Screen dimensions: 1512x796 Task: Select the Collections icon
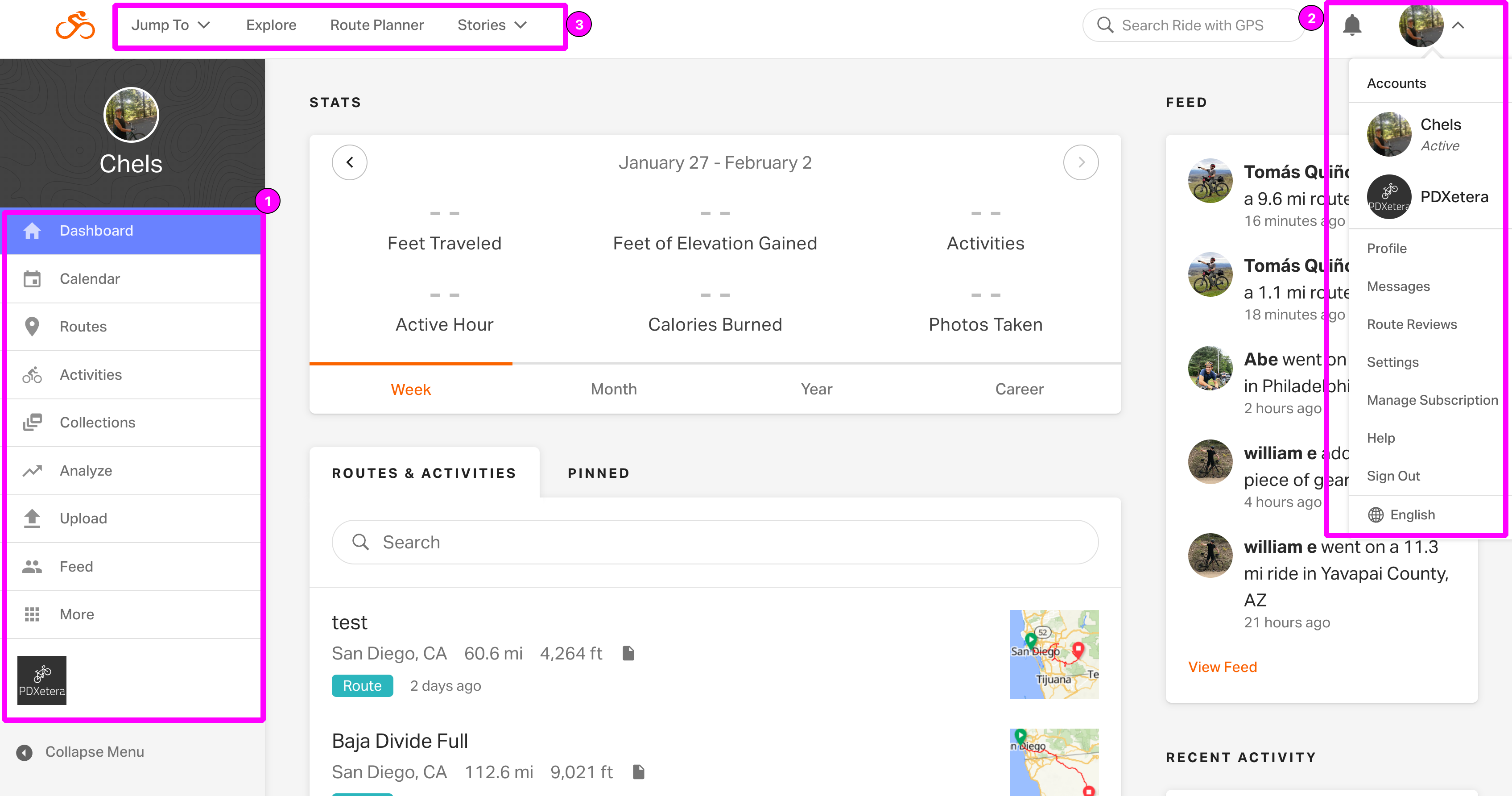tap(32, 422)
